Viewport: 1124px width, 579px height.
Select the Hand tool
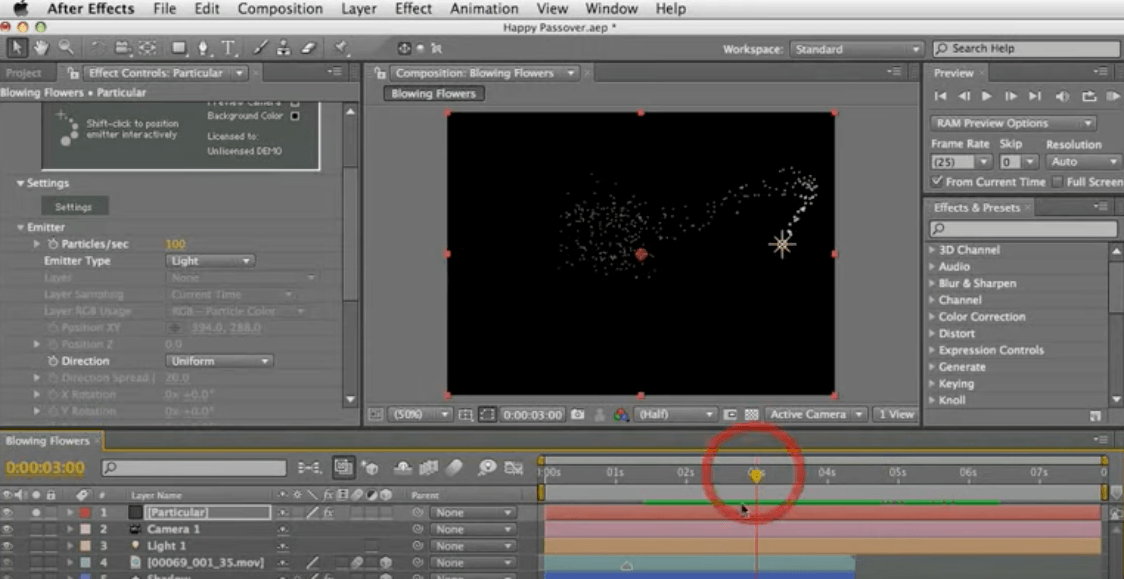pos(41,47)
